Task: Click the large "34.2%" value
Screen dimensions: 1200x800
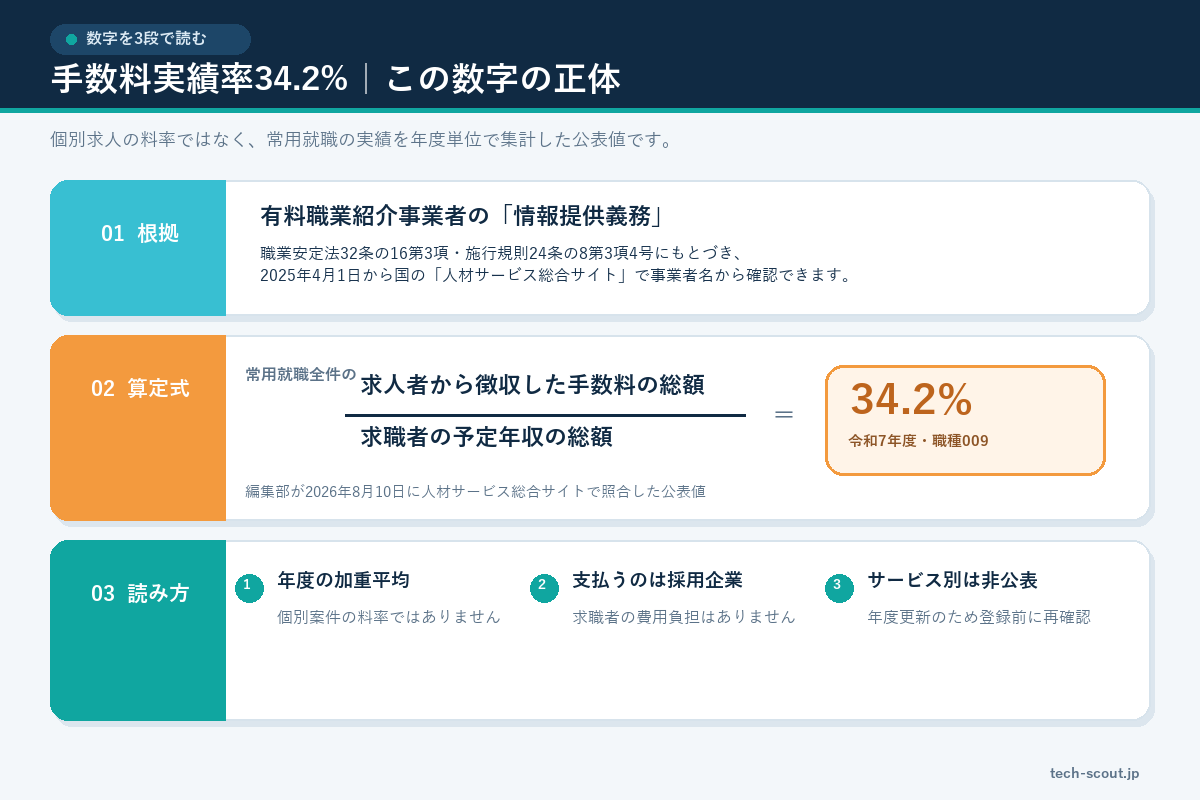Action: click(911, 400)
